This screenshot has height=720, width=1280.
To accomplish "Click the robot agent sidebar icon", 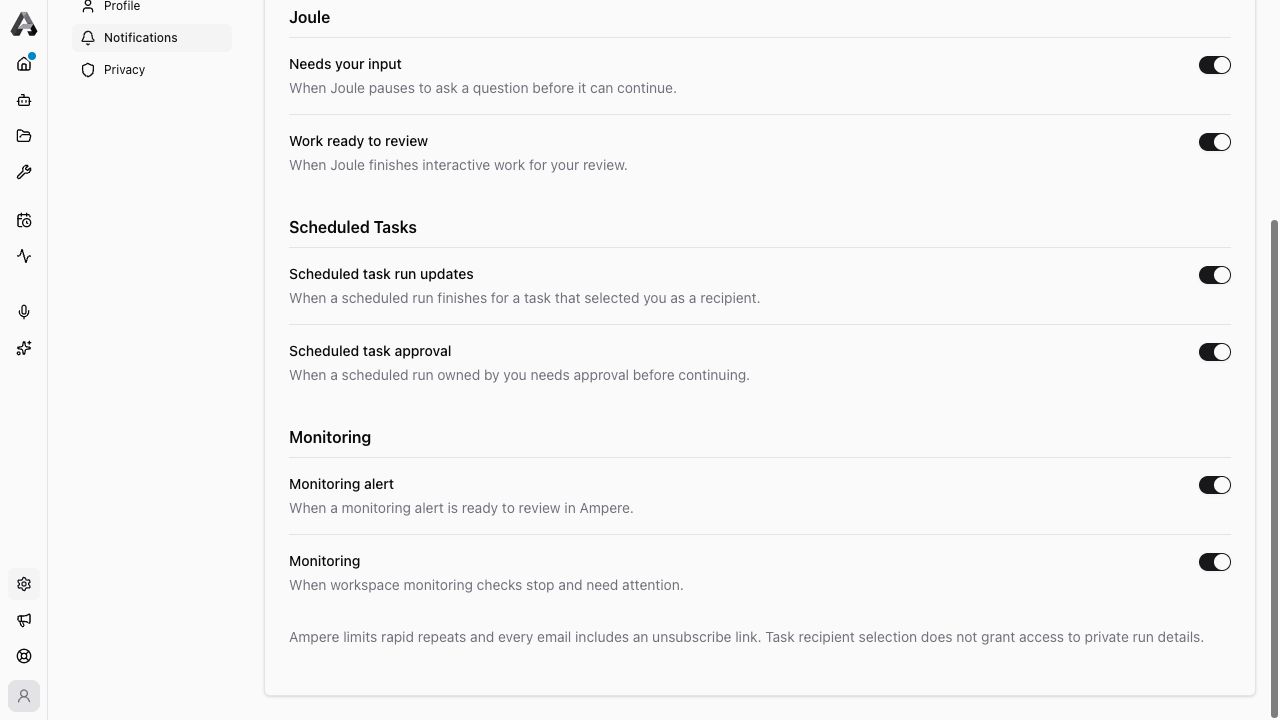I will pos(24,100).
